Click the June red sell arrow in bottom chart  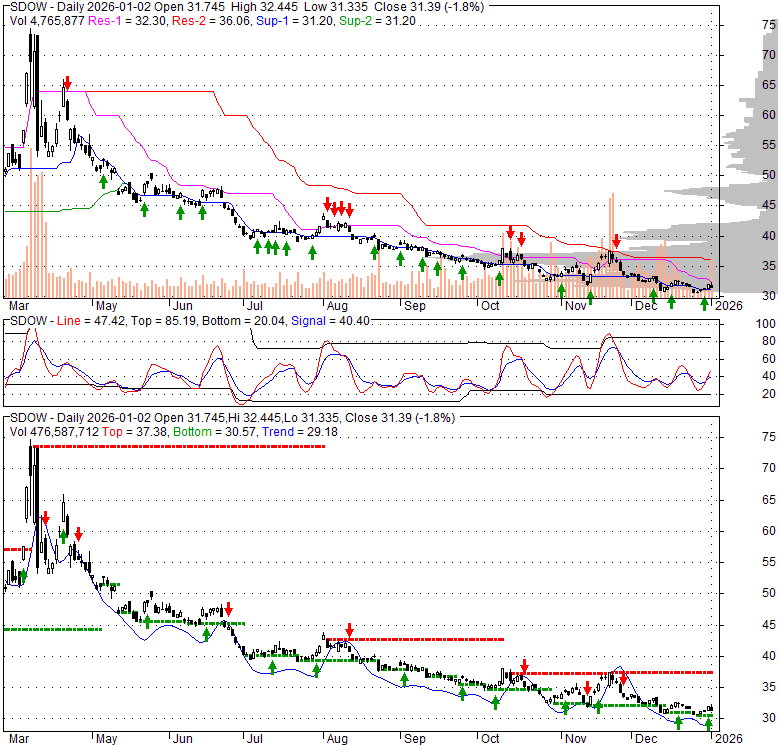click(228, 608)
